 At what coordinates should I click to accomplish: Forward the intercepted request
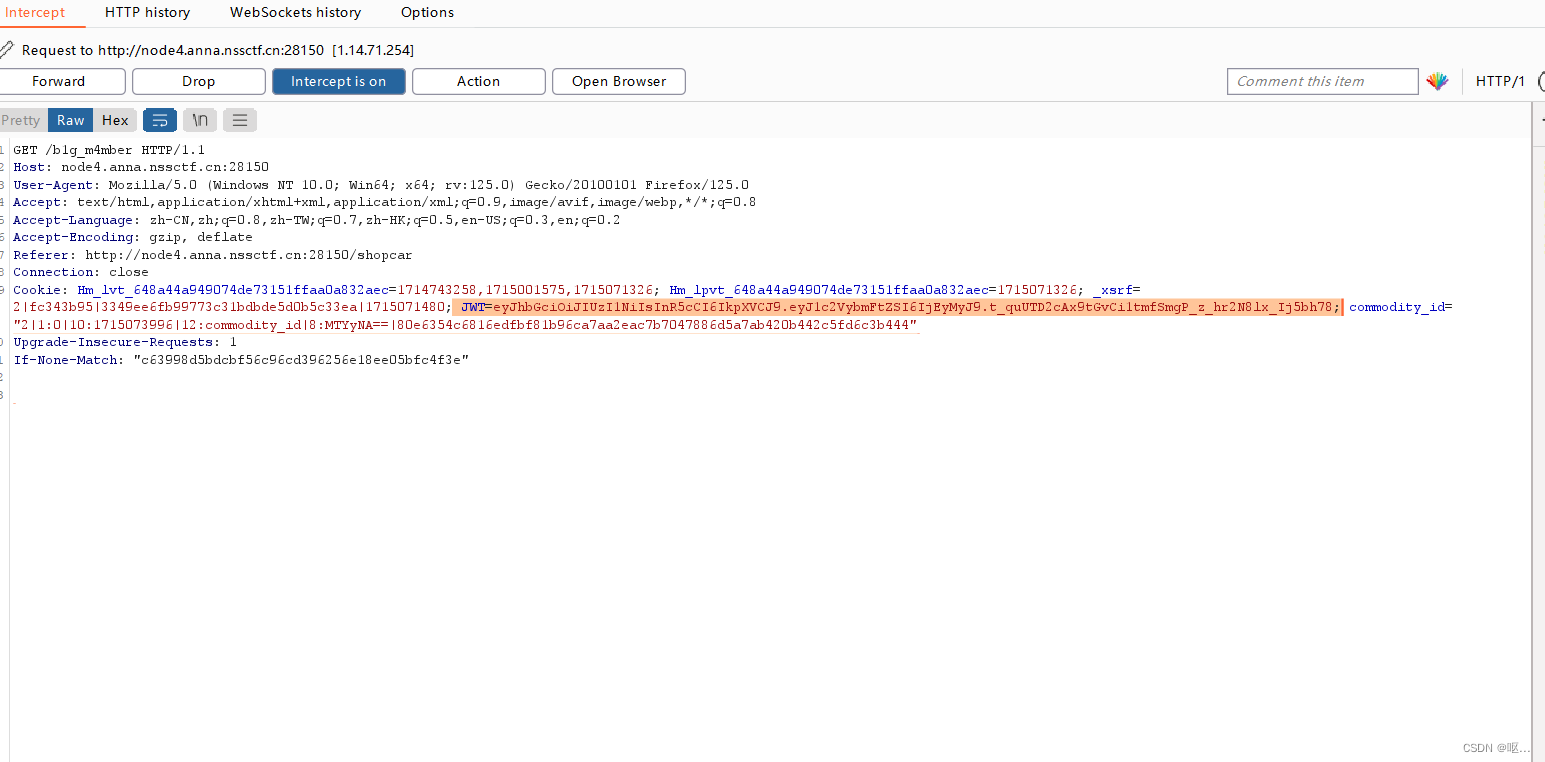[x=59, y=82]
